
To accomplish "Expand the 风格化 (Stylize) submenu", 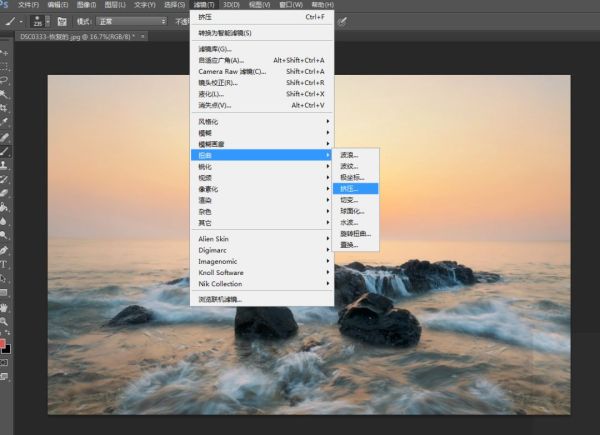I will coord(262,122).
